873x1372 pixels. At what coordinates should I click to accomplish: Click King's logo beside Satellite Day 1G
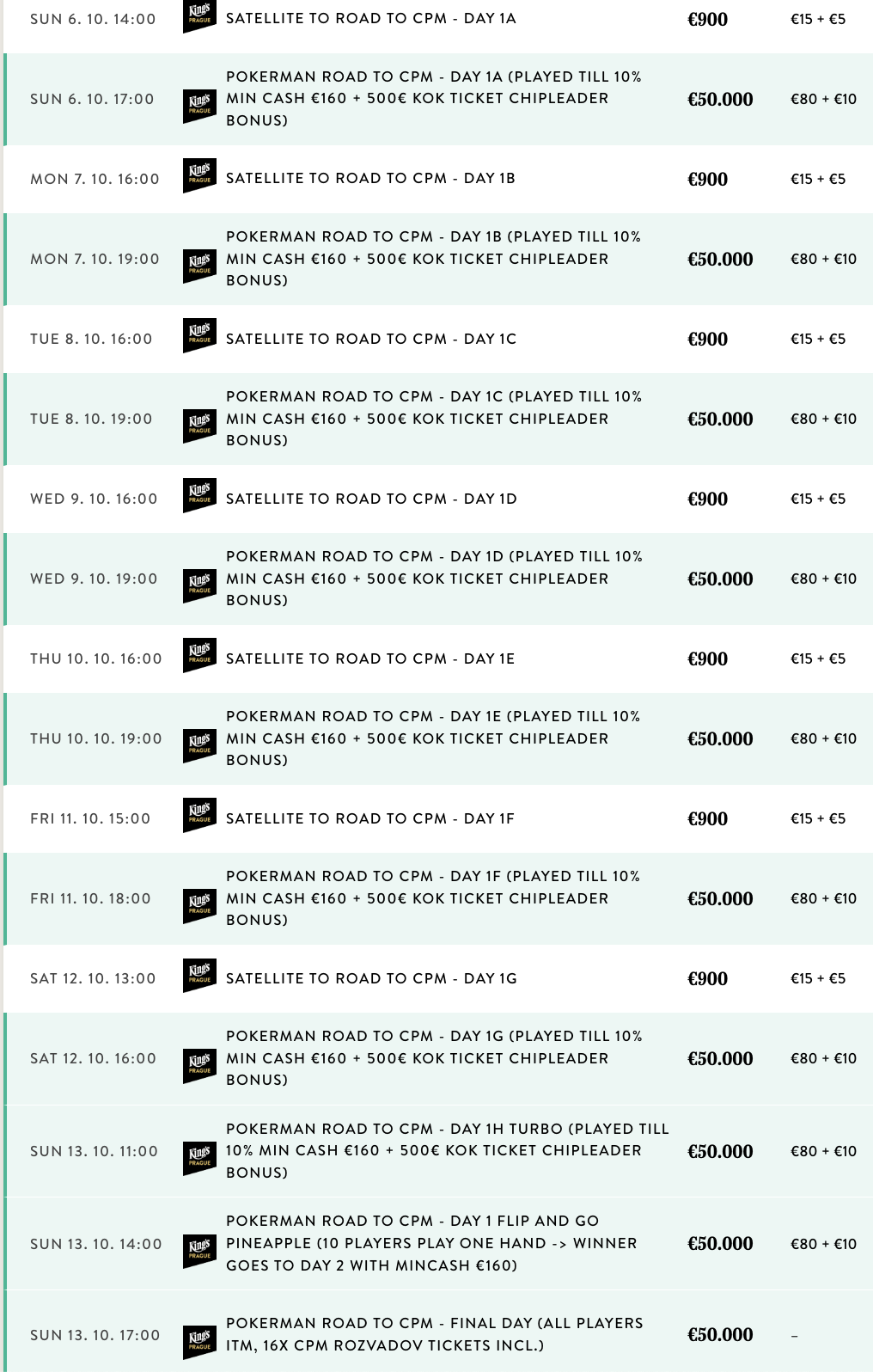[x=199, y=975]
